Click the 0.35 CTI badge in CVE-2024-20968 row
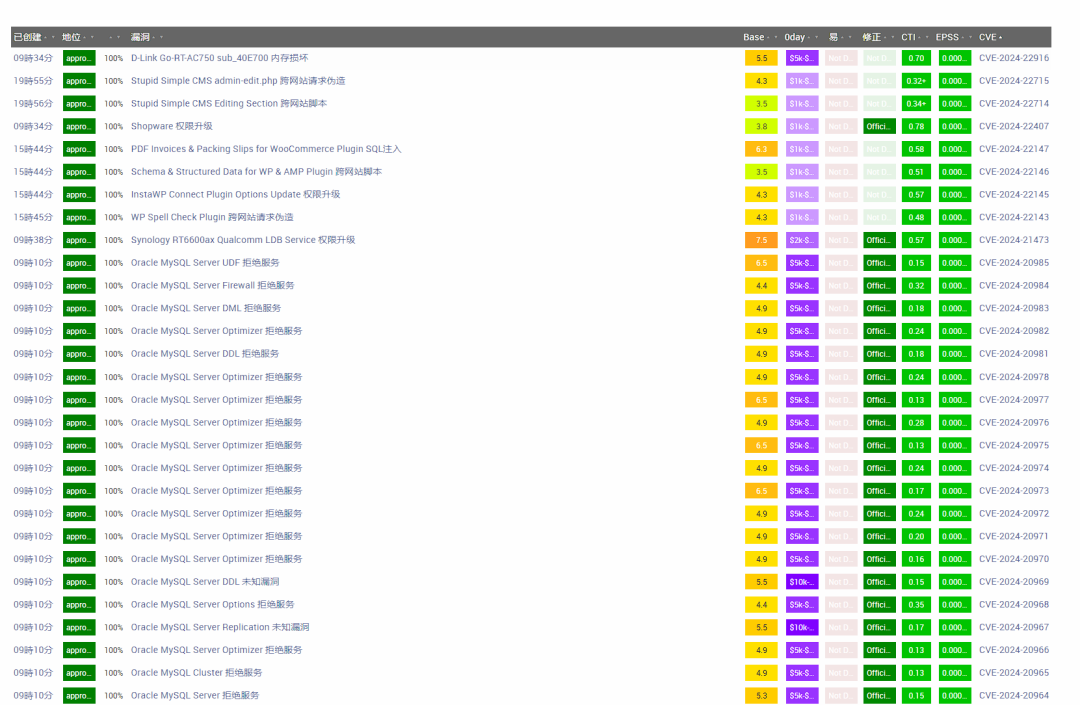The height and width of the screenshot is (705, 1080). point(916,604)
